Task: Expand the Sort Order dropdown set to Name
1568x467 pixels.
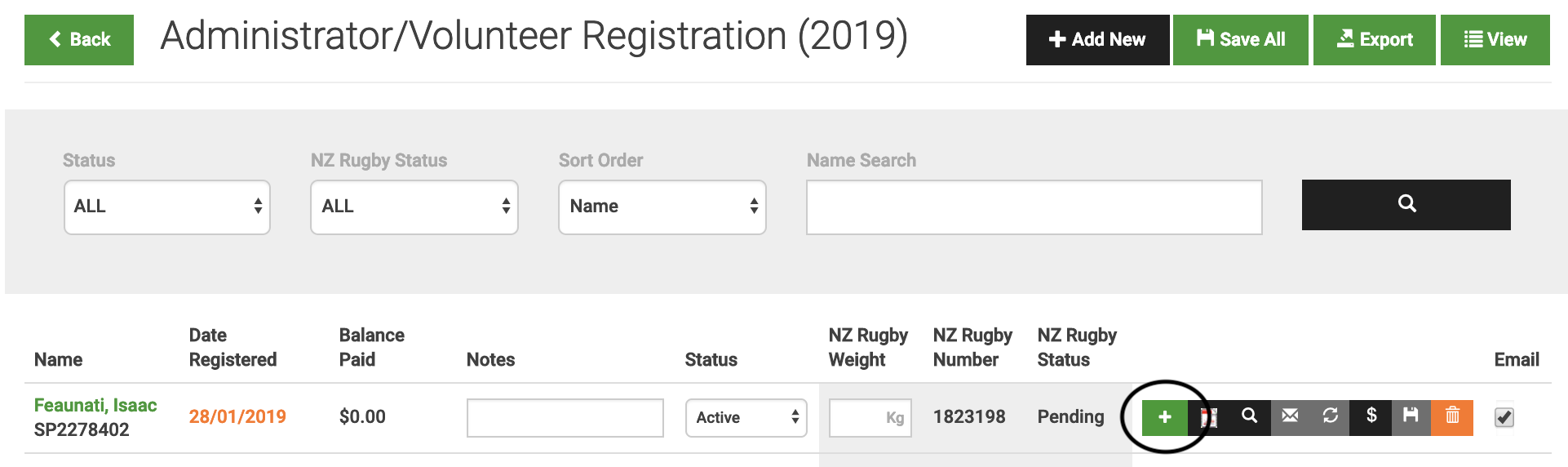Action: 662,207
